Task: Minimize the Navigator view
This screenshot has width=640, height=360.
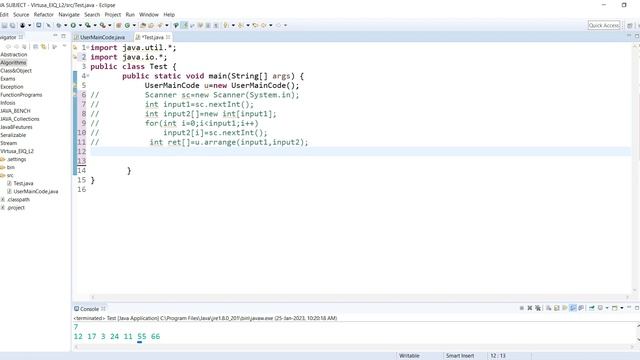Action: [x=55, y=36]
